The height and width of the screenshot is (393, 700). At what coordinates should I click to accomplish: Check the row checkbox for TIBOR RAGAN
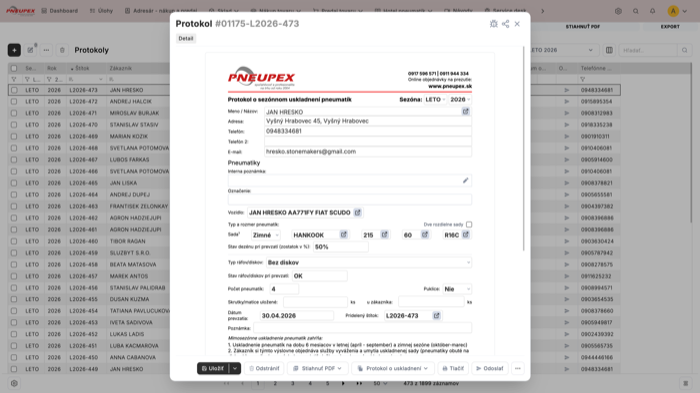(14, 241)
